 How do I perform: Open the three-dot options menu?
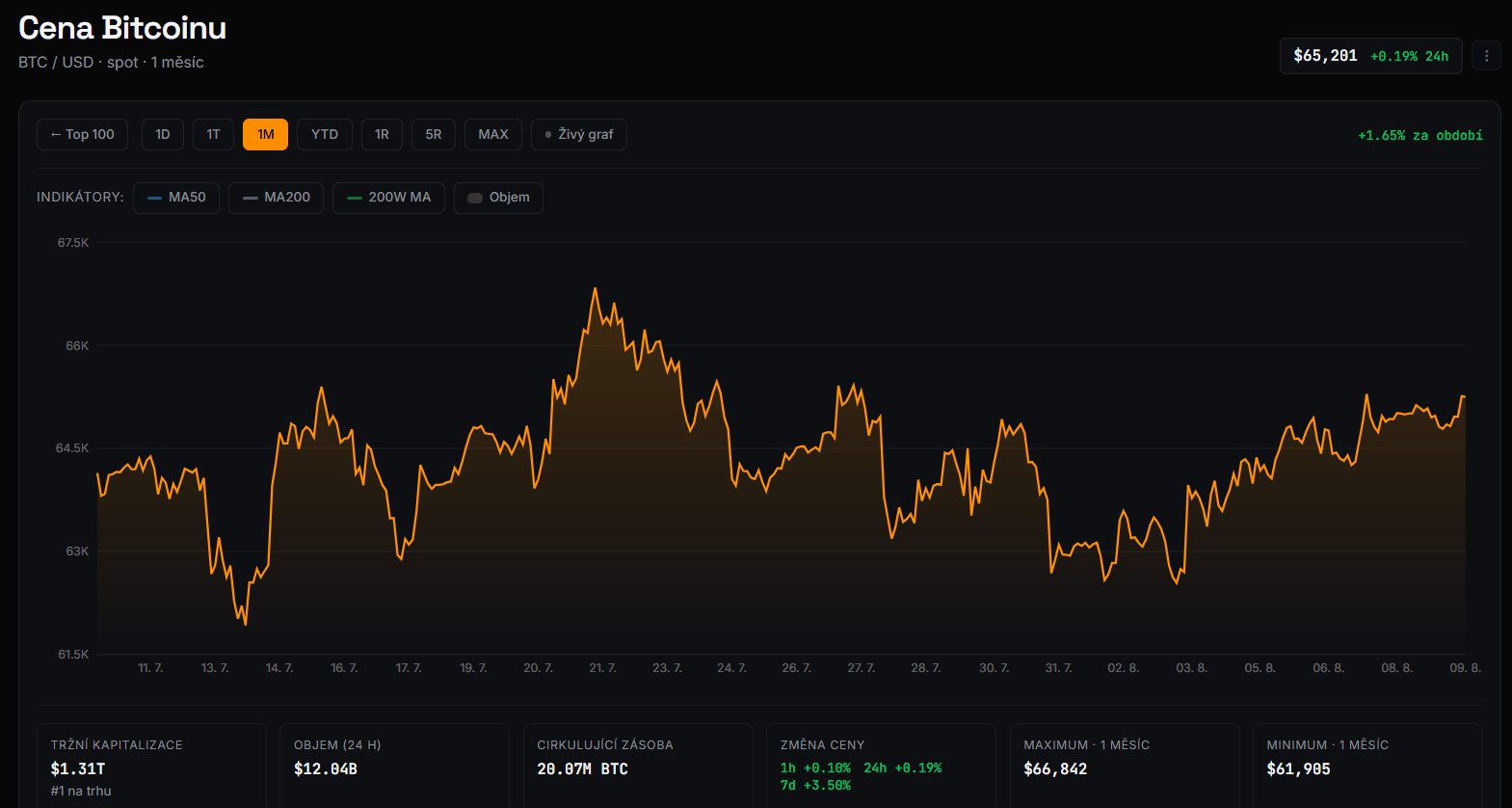[x=1486, y=56]
